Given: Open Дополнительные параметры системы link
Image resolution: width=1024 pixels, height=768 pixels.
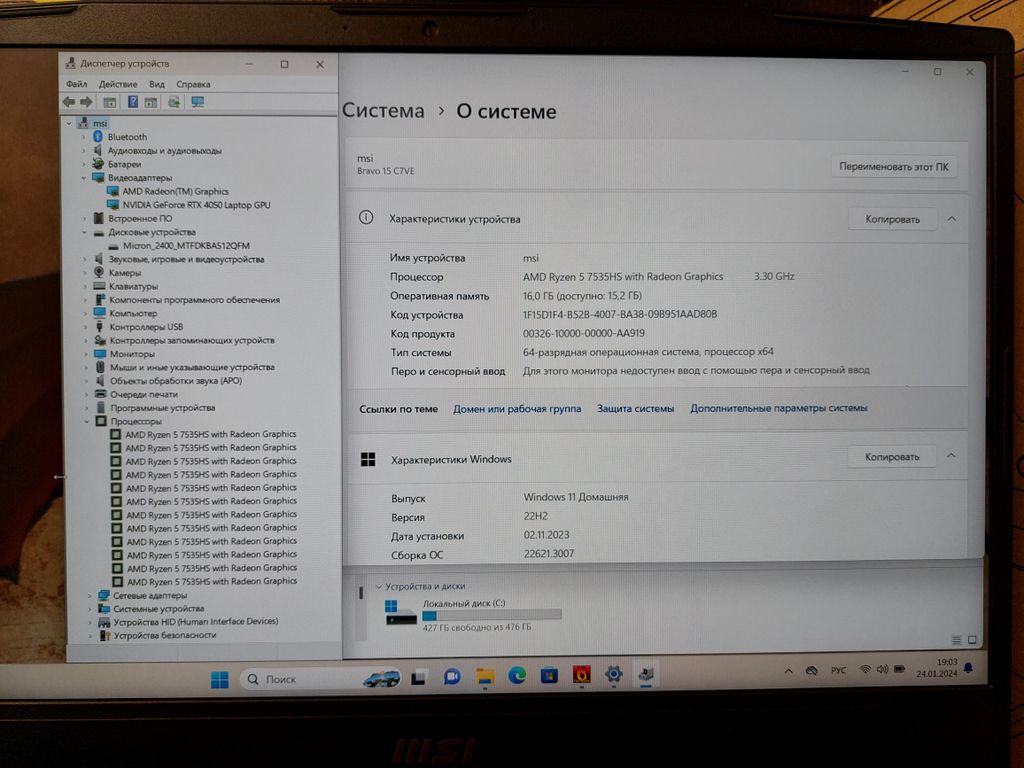Looking at the screenshot, I should 779,408.
